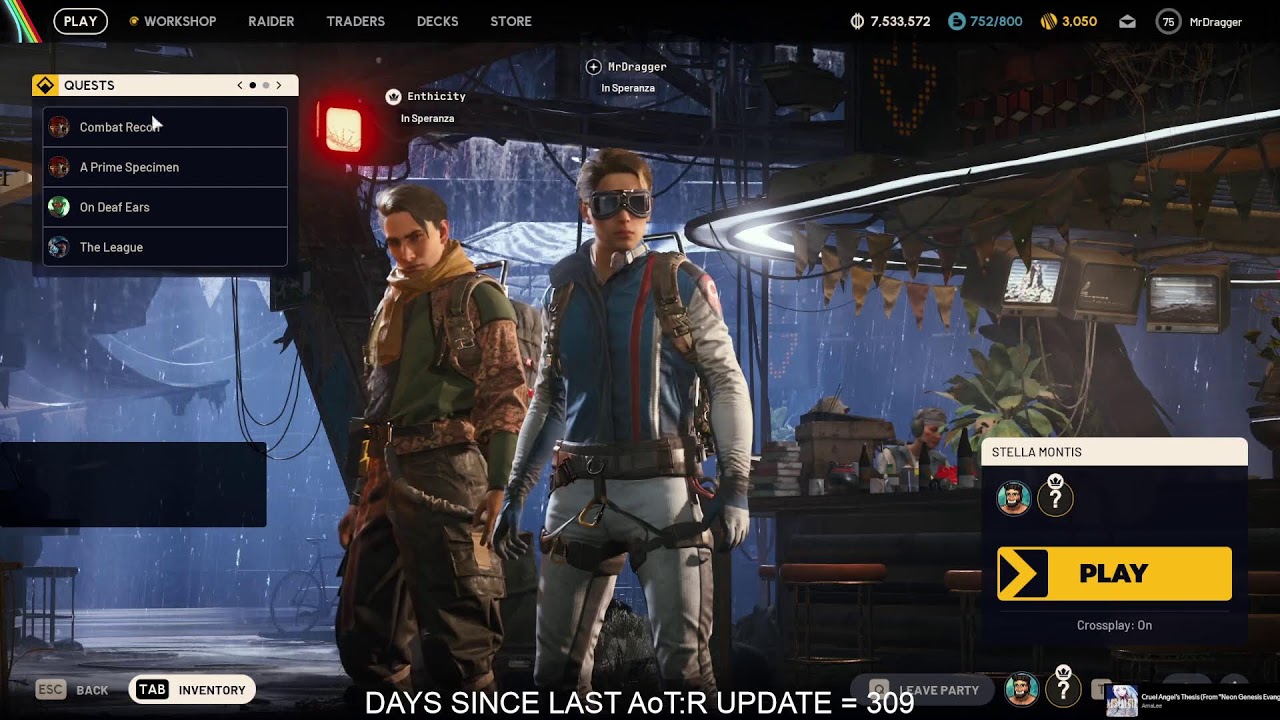The width and height of the screenshot is (1280, 720).
Task: Click the A Prime Specimen trader portrait icon
Action: 59,167
